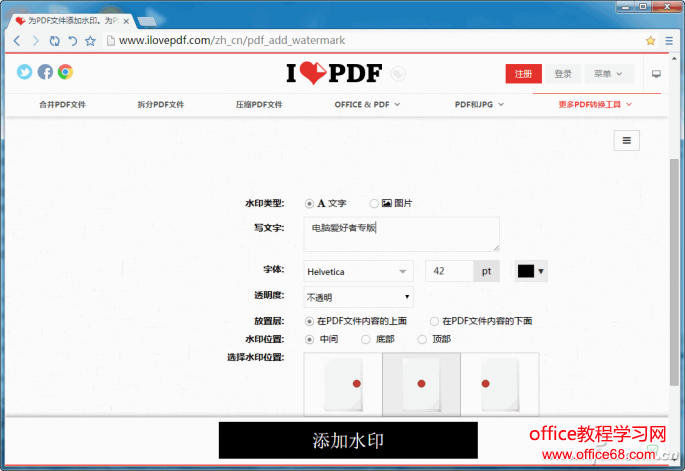Open the Helvetica font dropdown

click(358, 271)
